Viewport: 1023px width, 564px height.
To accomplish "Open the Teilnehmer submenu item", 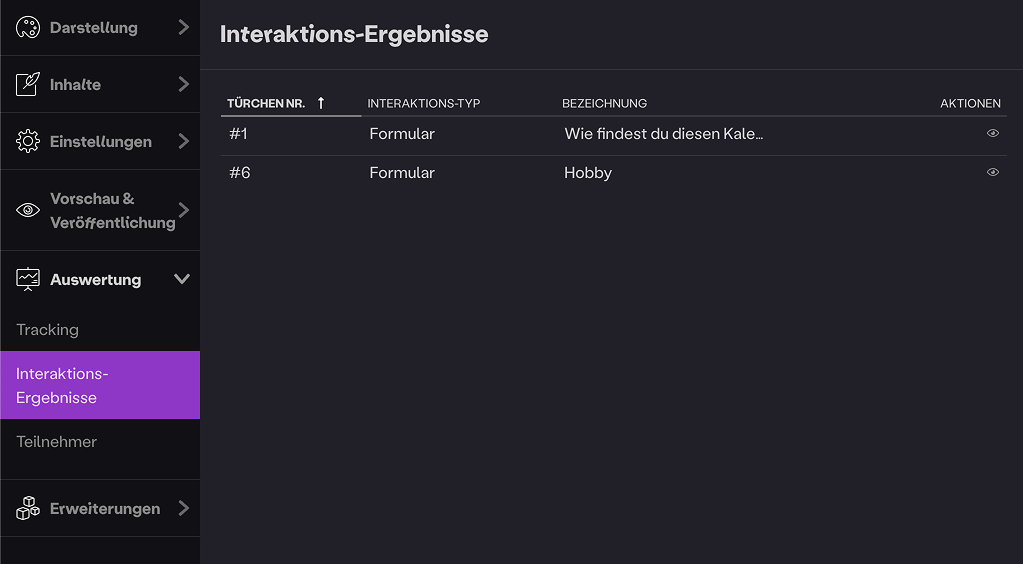I will [56, 442].
